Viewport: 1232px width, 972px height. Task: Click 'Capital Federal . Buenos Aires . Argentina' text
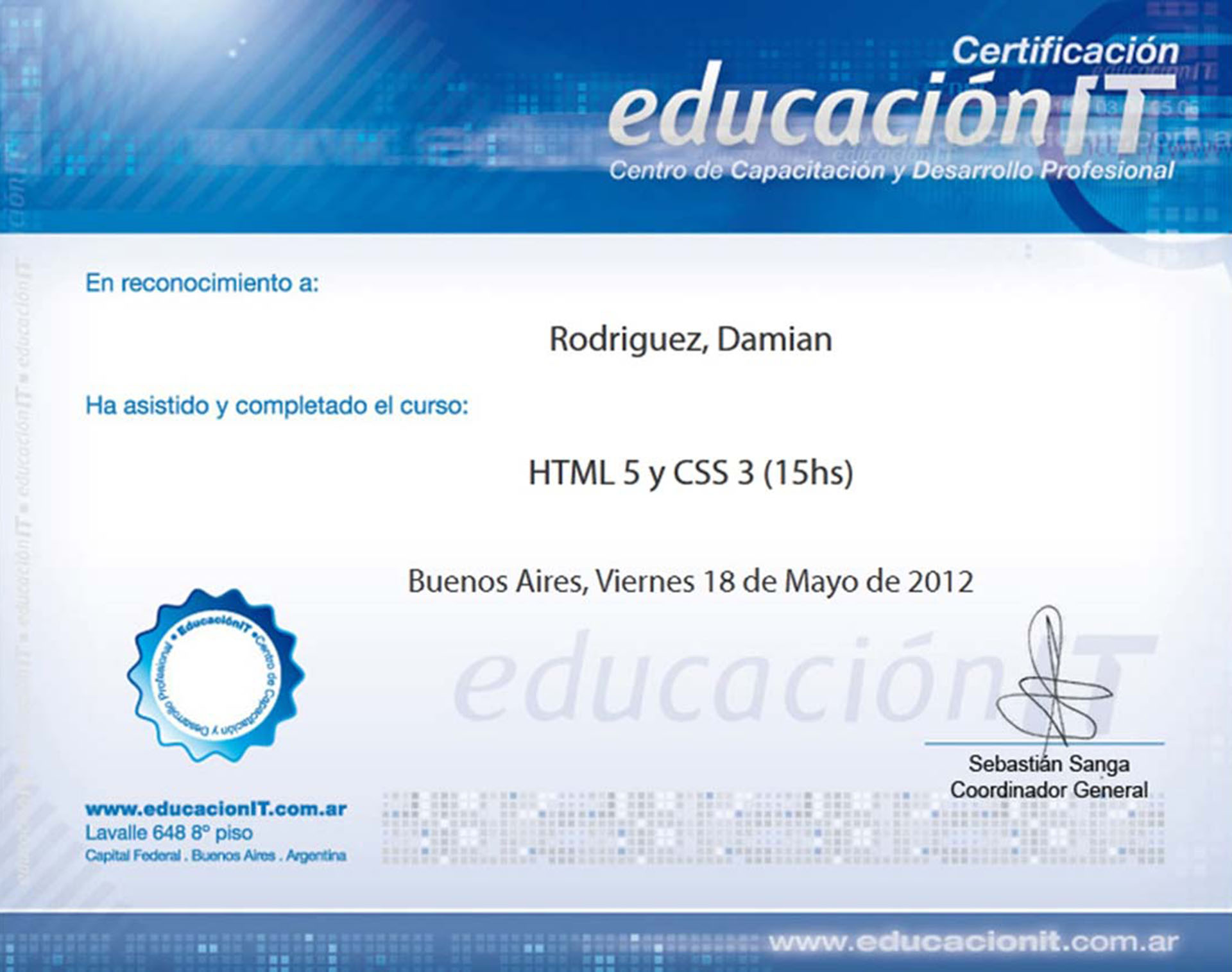[216, 856]
